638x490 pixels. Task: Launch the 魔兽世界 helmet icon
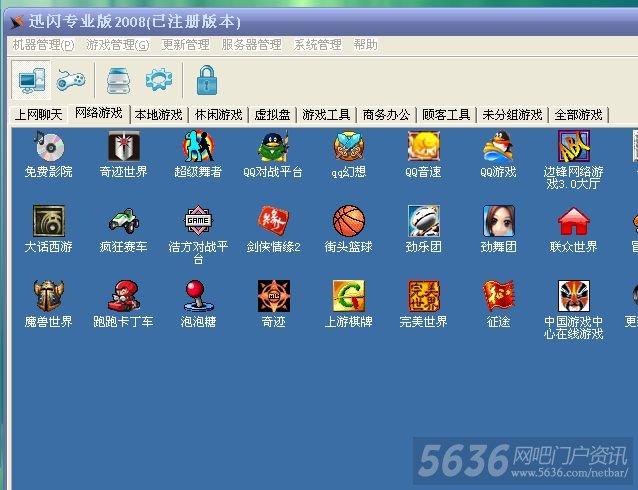click(x=49, y=296)
